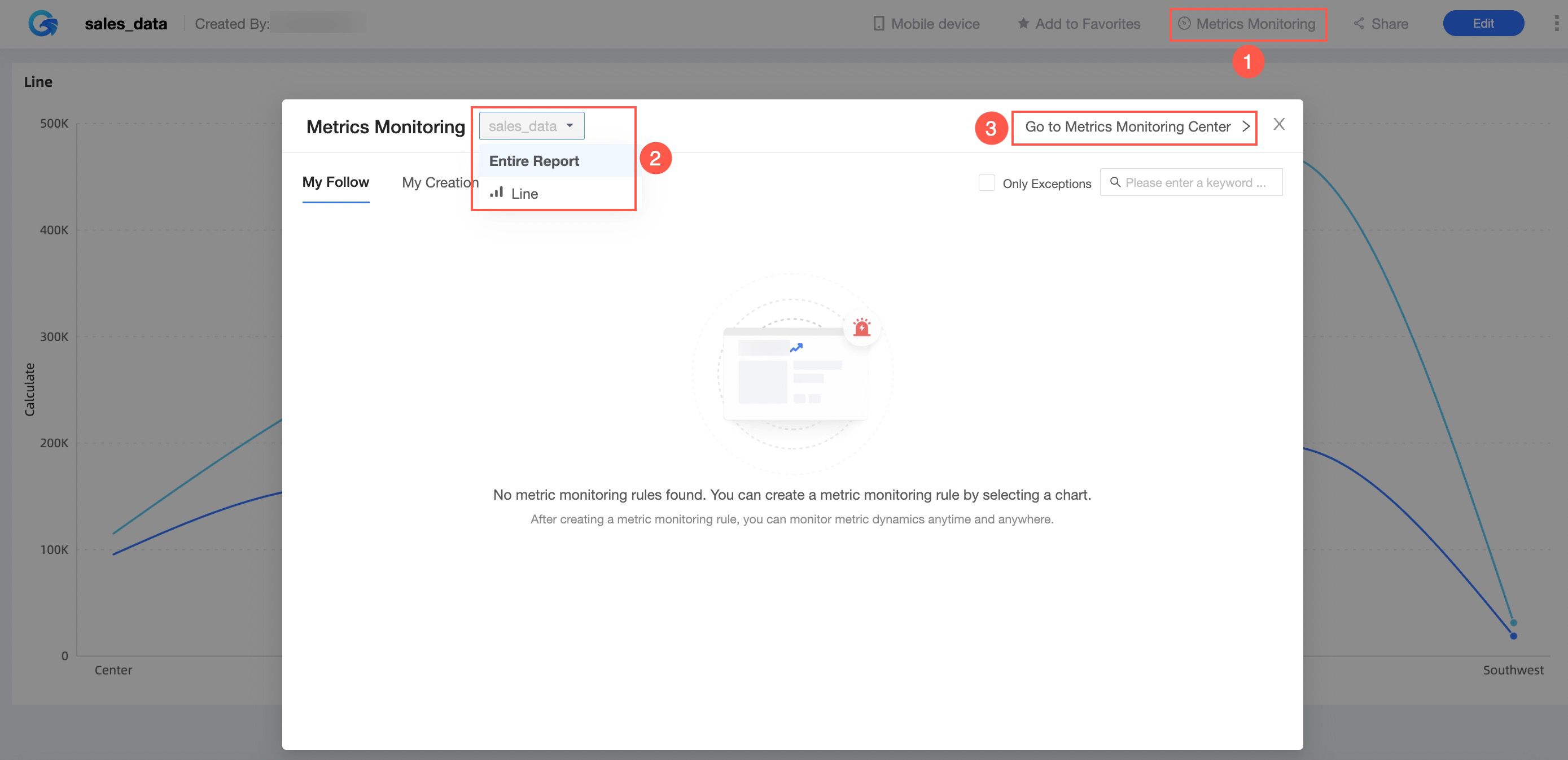1568x760 pixels.
Task: Click the magnifier icon in the keyword search
Action: point(1115,182)
